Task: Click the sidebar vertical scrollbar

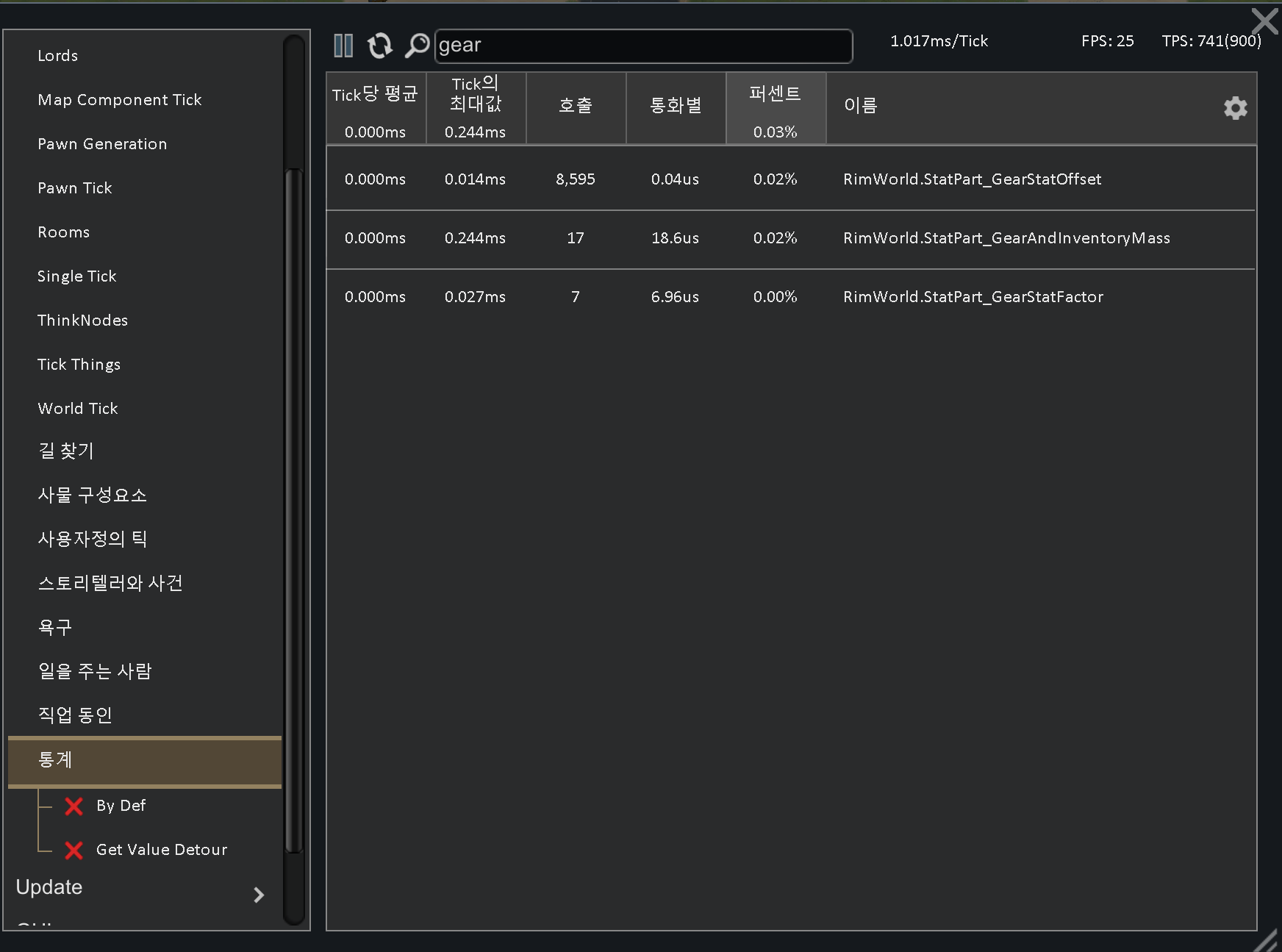Action: point(294,511)
